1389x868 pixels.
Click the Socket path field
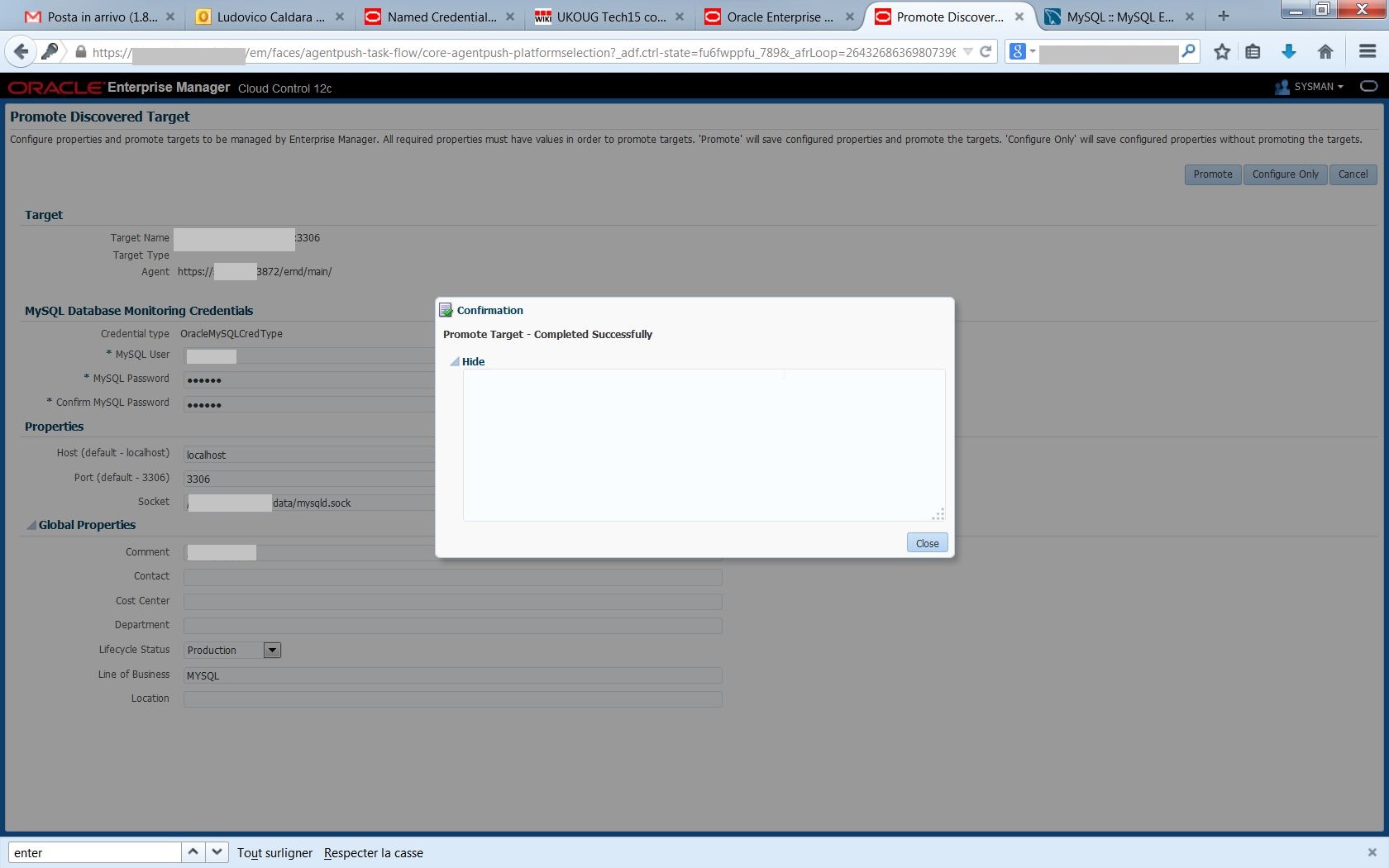click(x=309, y=503)
